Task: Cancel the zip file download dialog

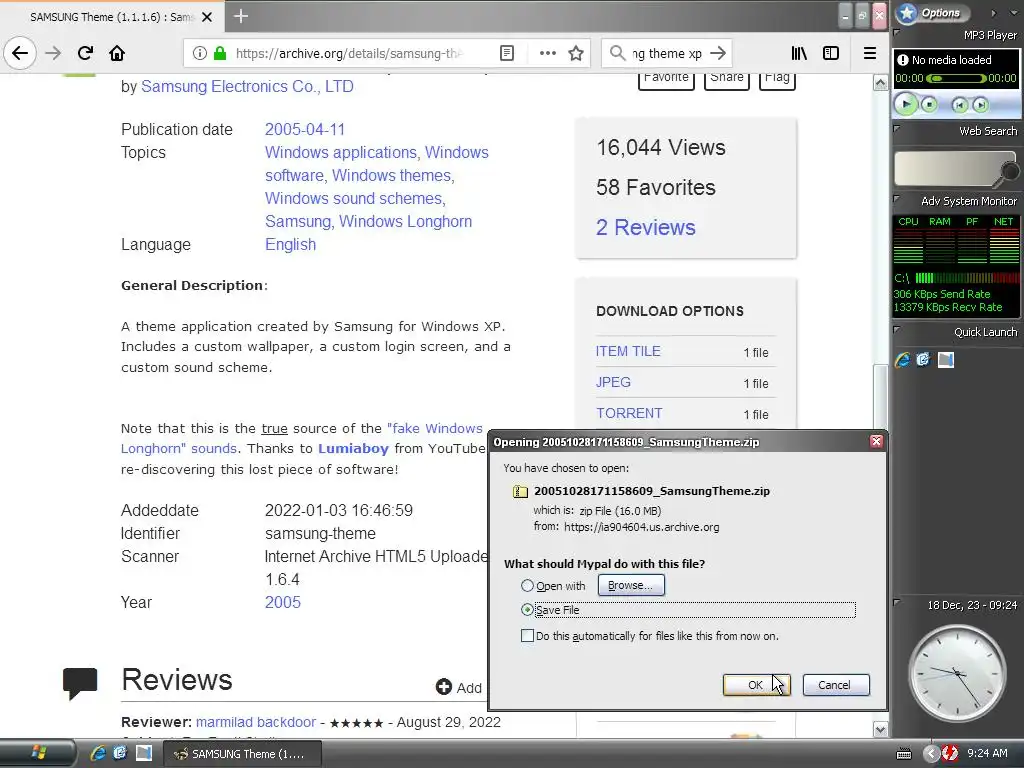Action: pos(835,685)
